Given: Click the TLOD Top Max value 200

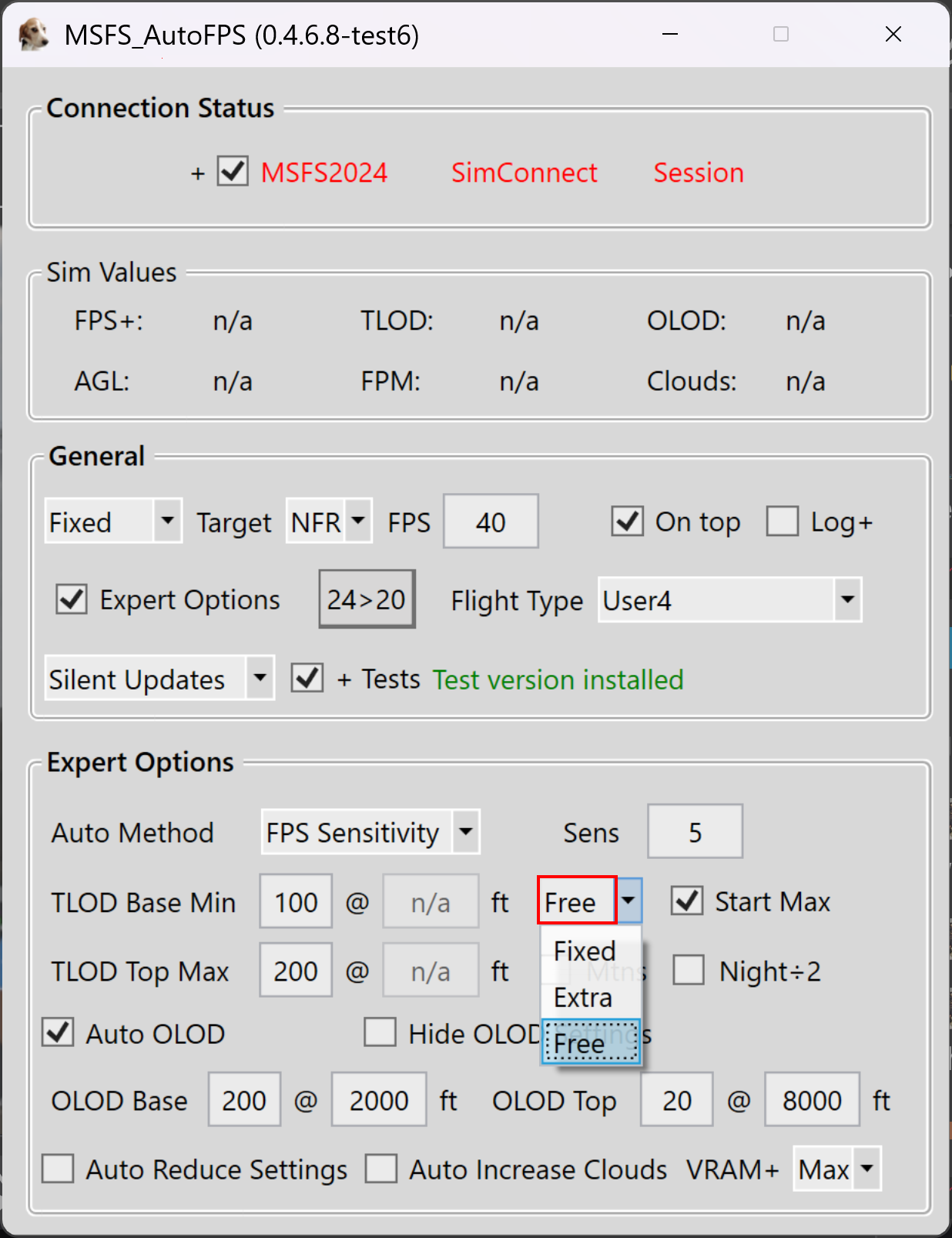Looking at the screenshot, I should [296, 970].
